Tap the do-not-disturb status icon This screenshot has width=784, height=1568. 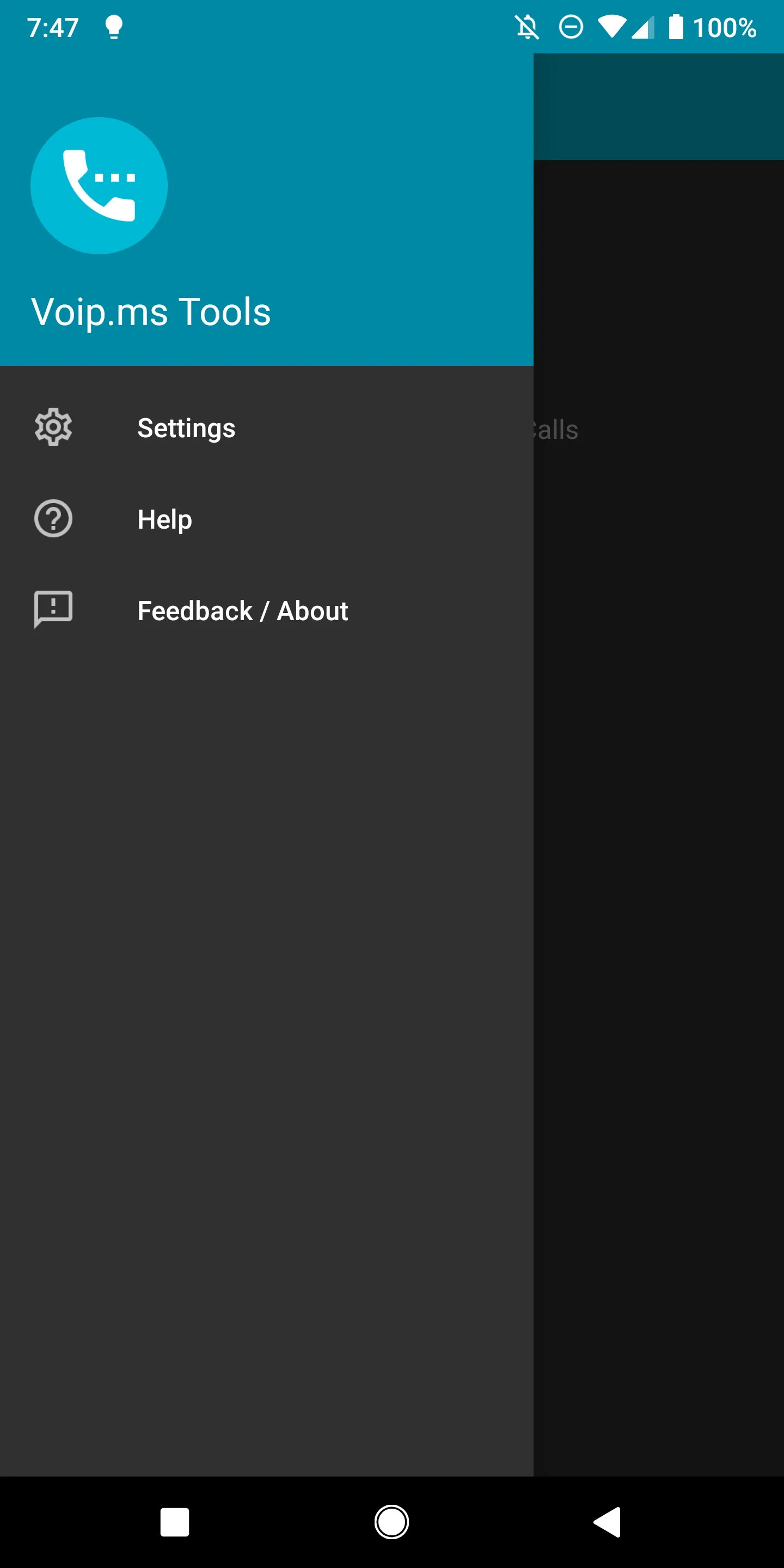pos(571,27)
